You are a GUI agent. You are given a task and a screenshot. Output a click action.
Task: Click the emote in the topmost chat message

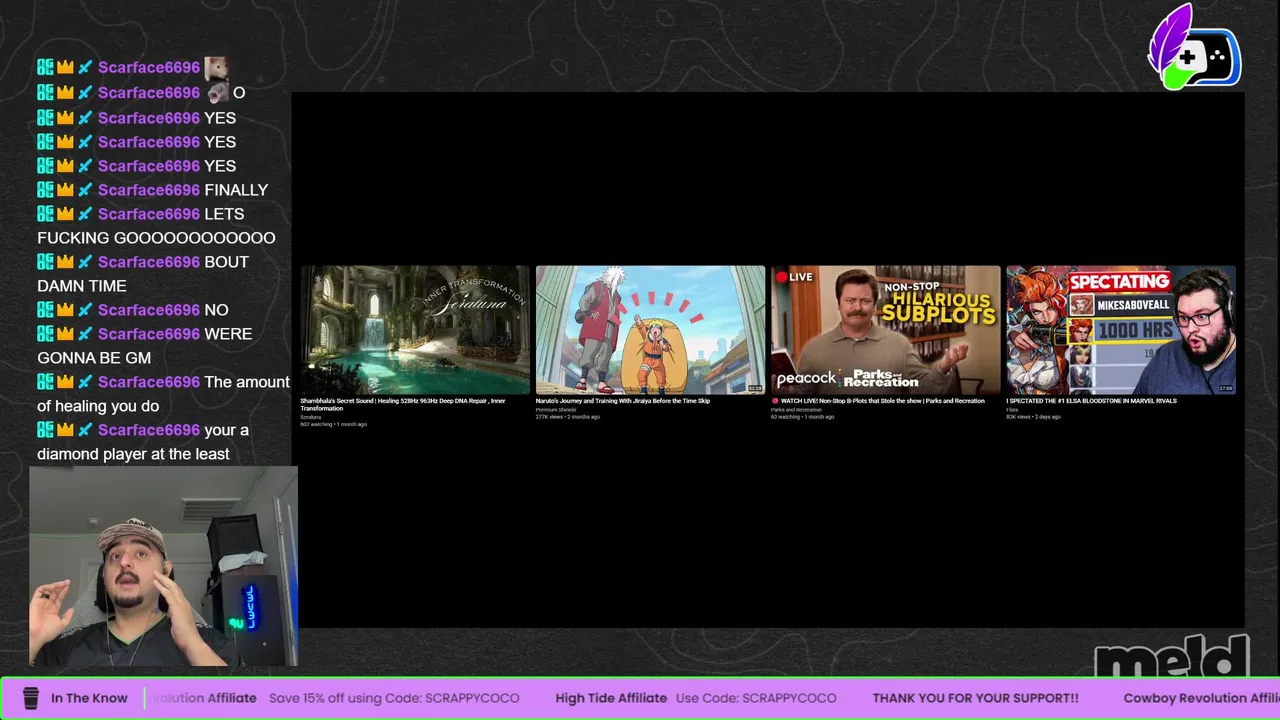click(x=217, y=68)
